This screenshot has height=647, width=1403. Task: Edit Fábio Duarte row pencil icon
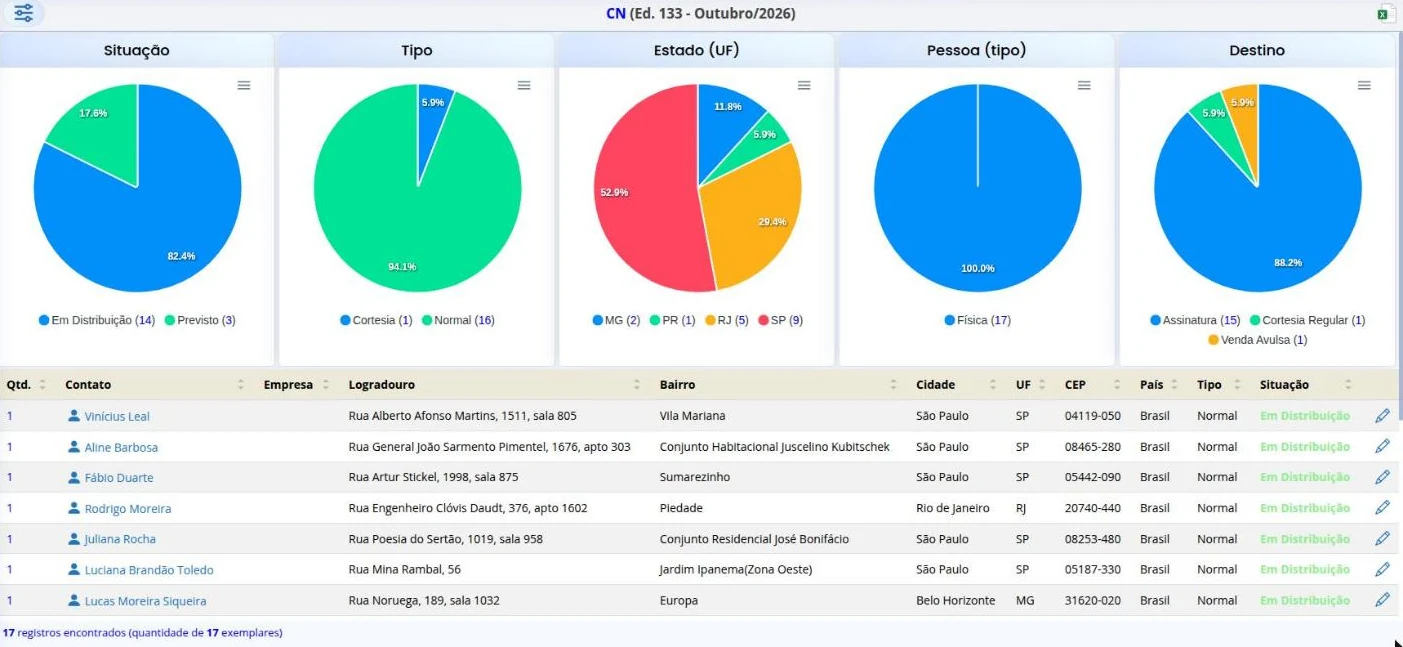[x=1383, y=477]
